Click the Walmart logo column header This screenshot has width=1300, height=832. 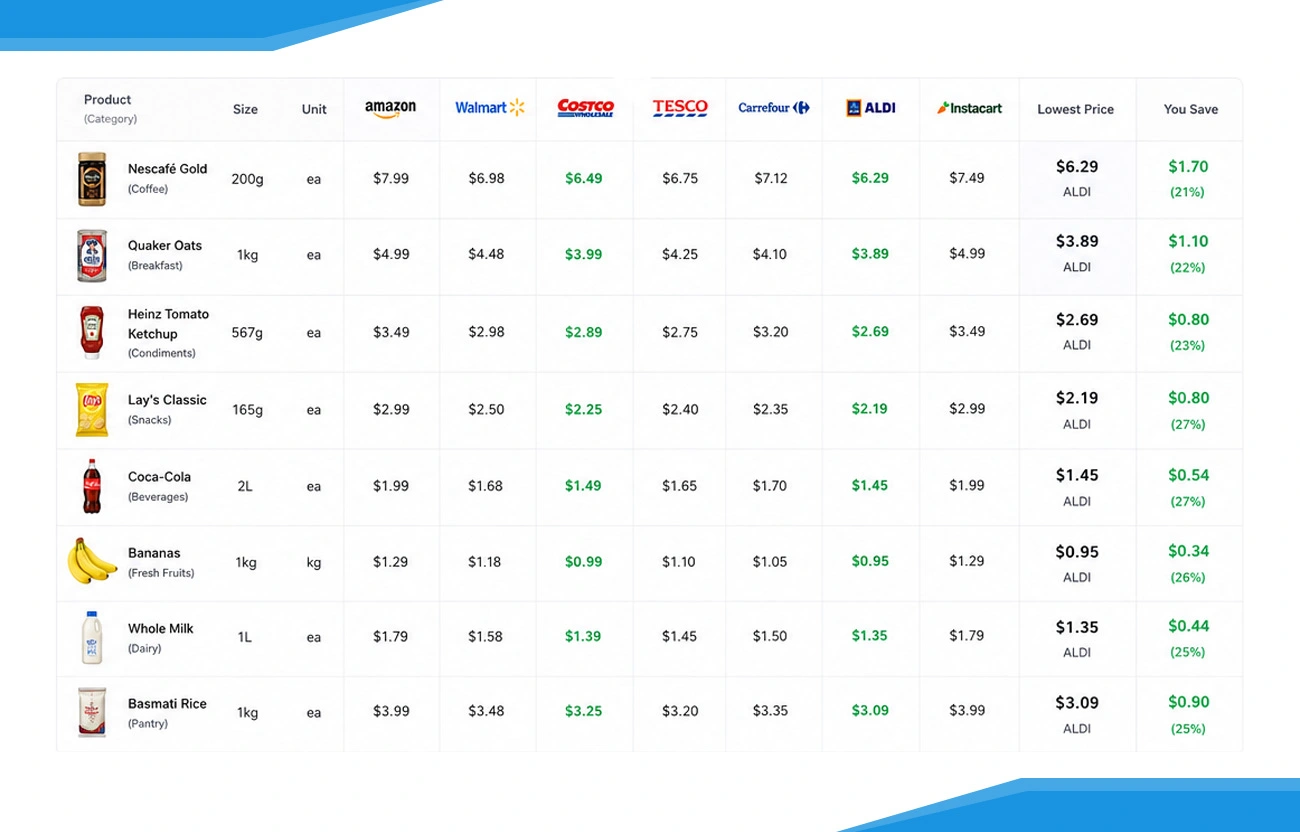490,108
